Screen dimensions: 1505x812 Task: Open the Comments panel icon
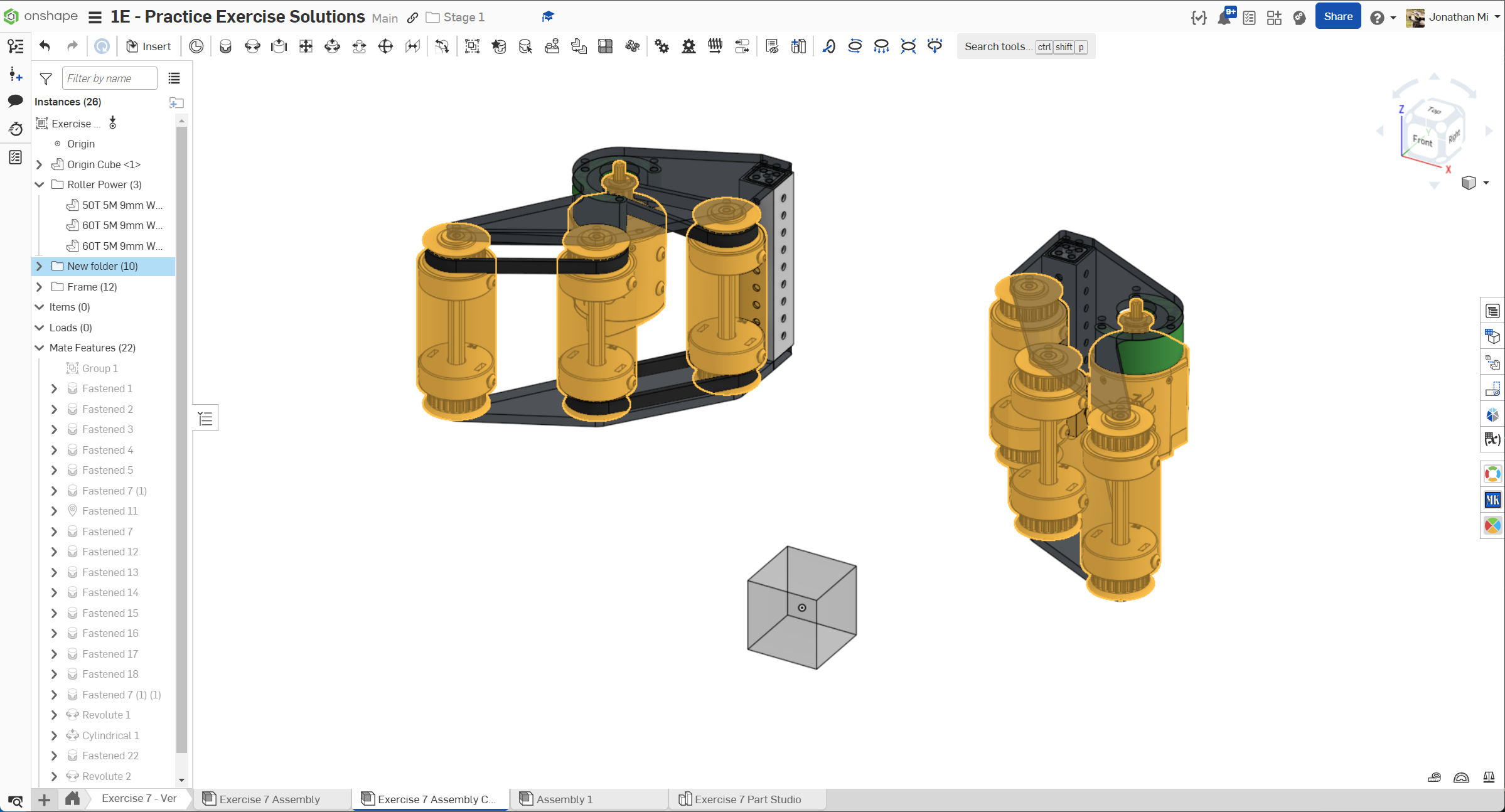click(15, 101)
